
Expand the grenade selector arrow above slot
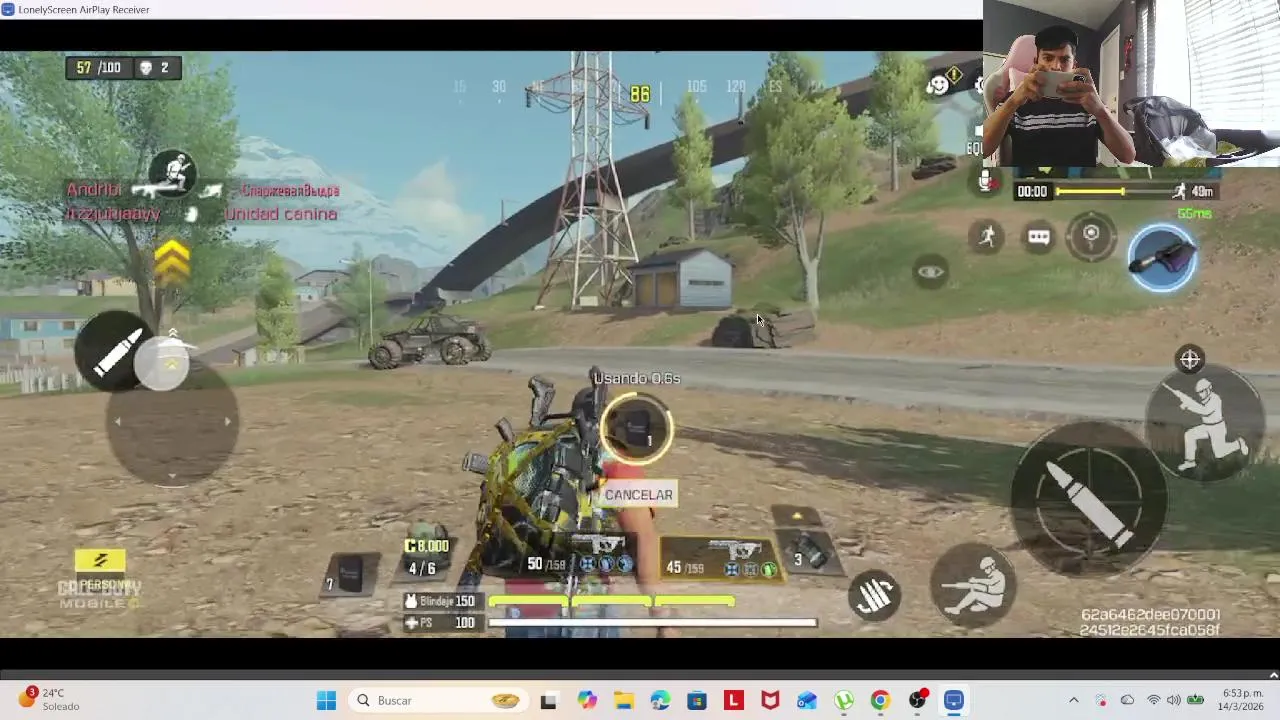pos(797,516)
